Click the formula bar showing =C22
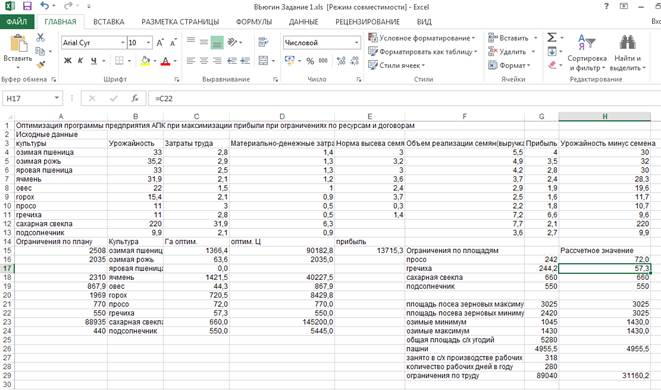Image resolution: width=661 pixels, height=390 pixels. coord(405,99)
